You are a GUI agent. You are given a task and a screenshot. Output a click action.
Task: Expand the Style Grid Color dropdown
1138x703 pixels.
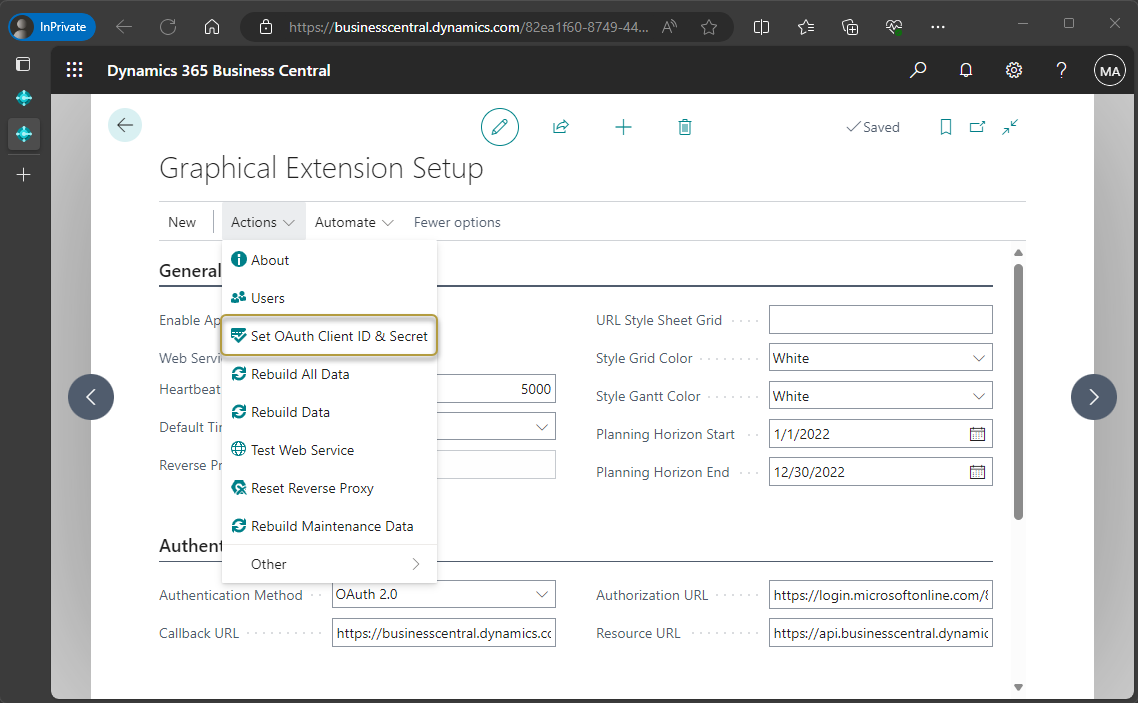point(978,358)
